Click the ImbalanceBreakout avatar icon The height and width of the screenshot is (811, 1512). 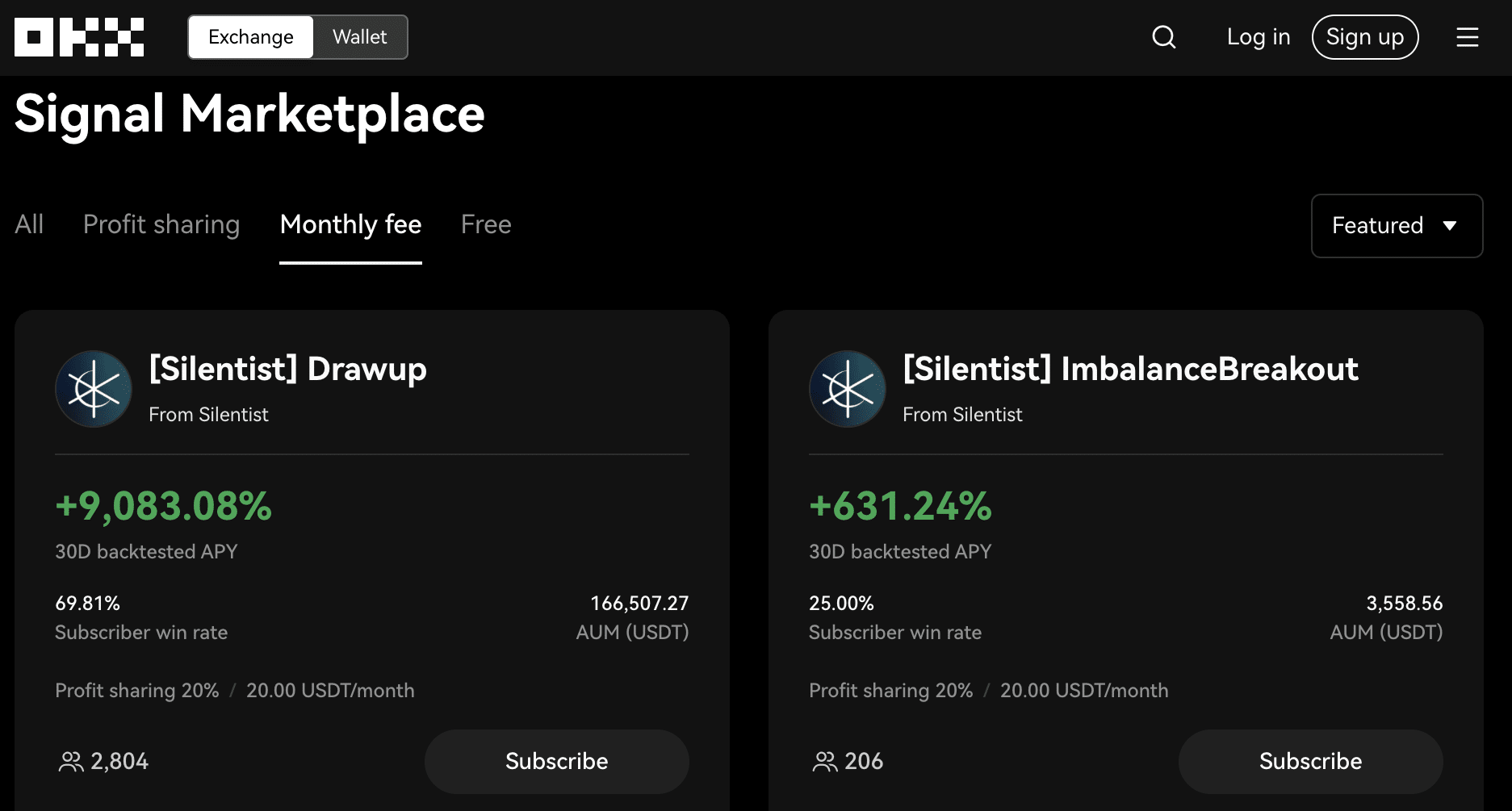click(x=848, y=389)
